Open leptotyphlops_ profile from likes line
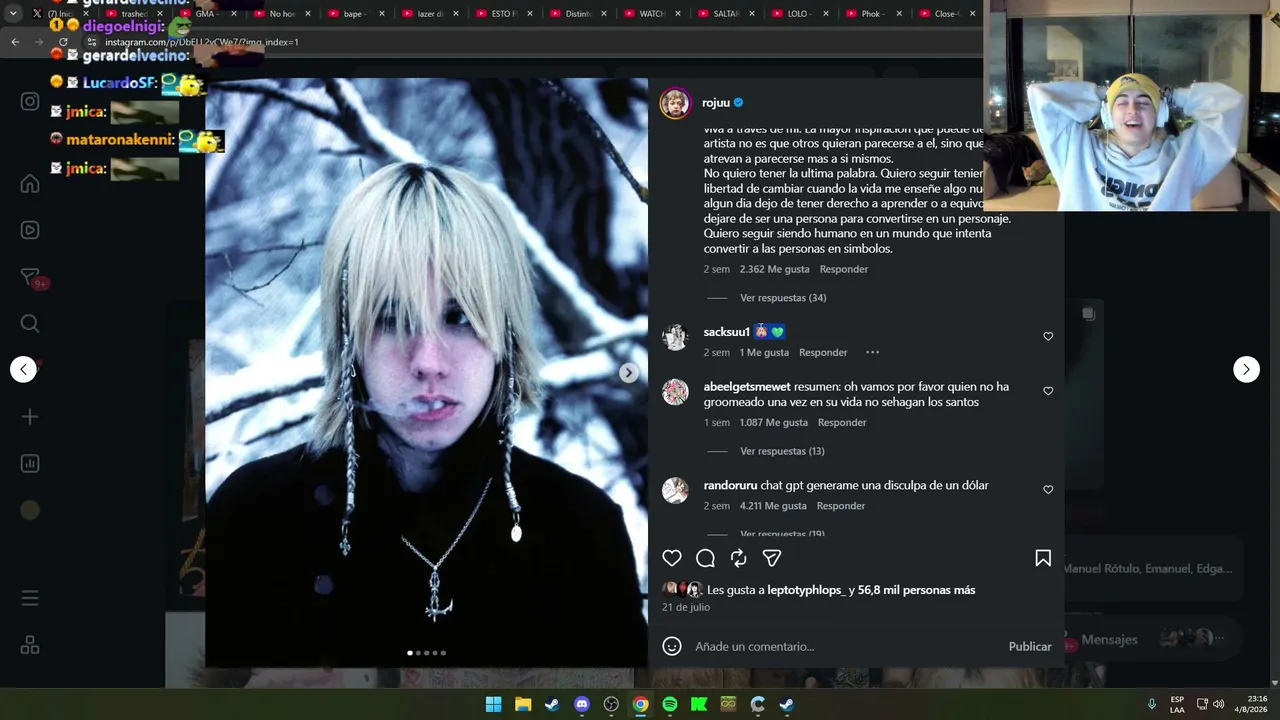Image resolution: width=1280 pixels, height=720 pixels. click(x=806, y=590)
